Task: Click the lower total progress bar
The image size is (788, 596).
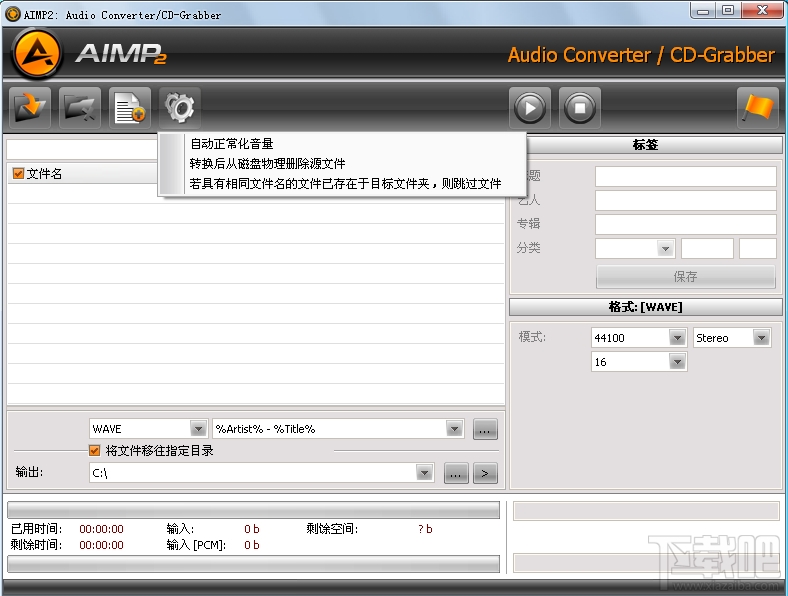Action: click(253, 564)
